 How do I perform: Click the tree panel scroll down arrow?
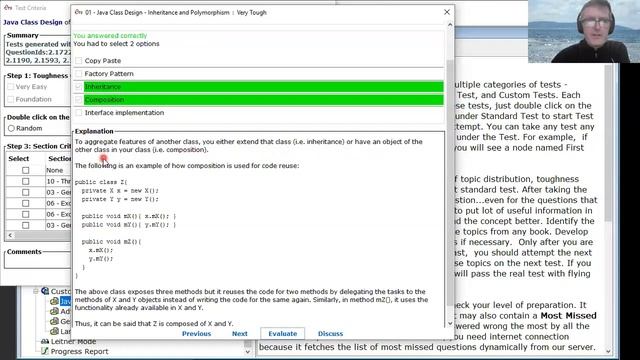click(x=248, y=351)
